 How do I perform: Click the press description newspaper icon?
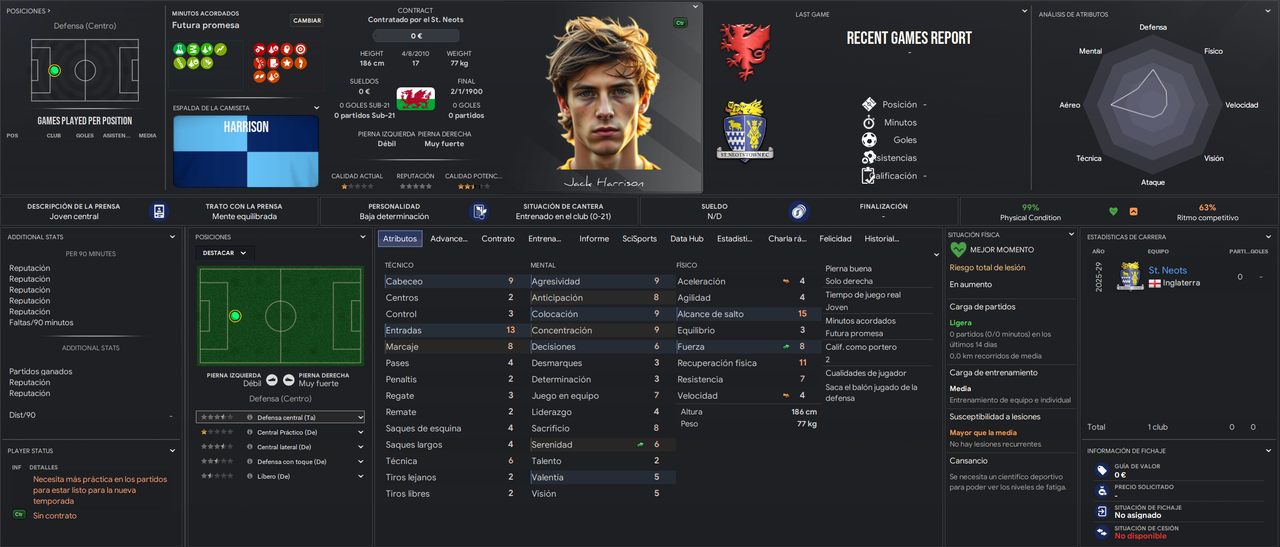coord(159,211)
